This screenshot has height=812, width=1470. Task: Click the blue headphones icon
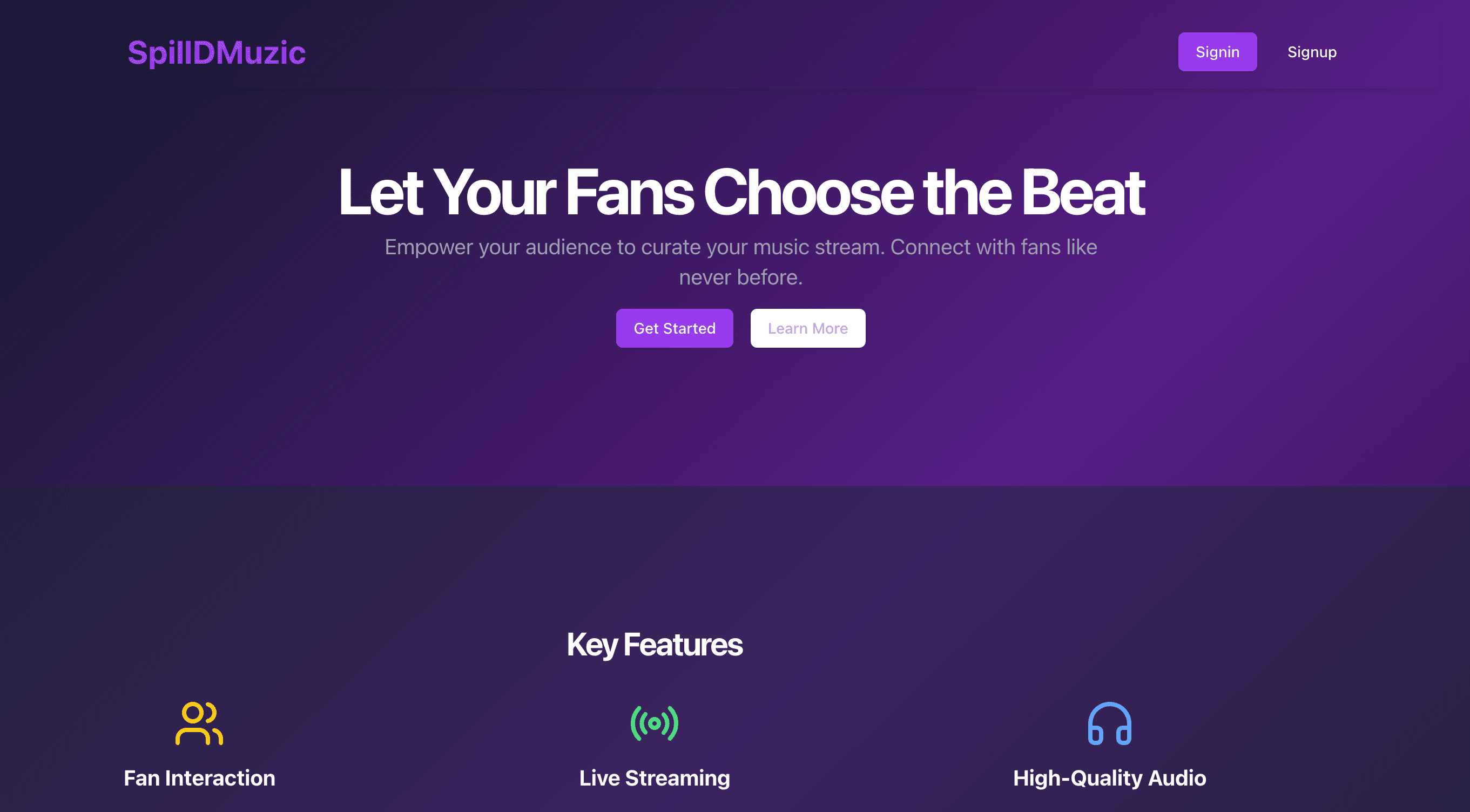click(x=1109, y=723)
